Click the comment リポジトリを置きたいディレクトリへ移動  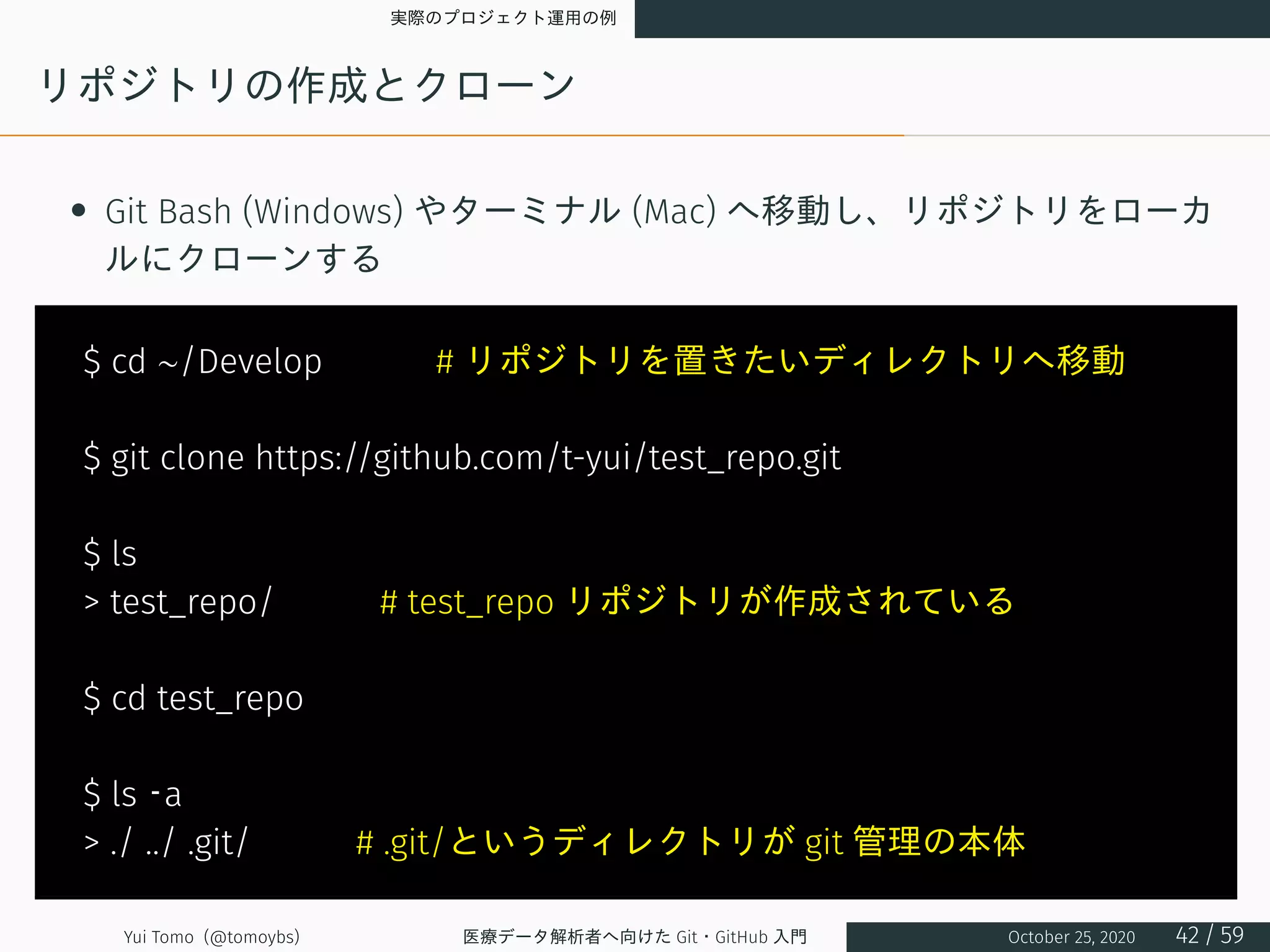coord(781,360)
